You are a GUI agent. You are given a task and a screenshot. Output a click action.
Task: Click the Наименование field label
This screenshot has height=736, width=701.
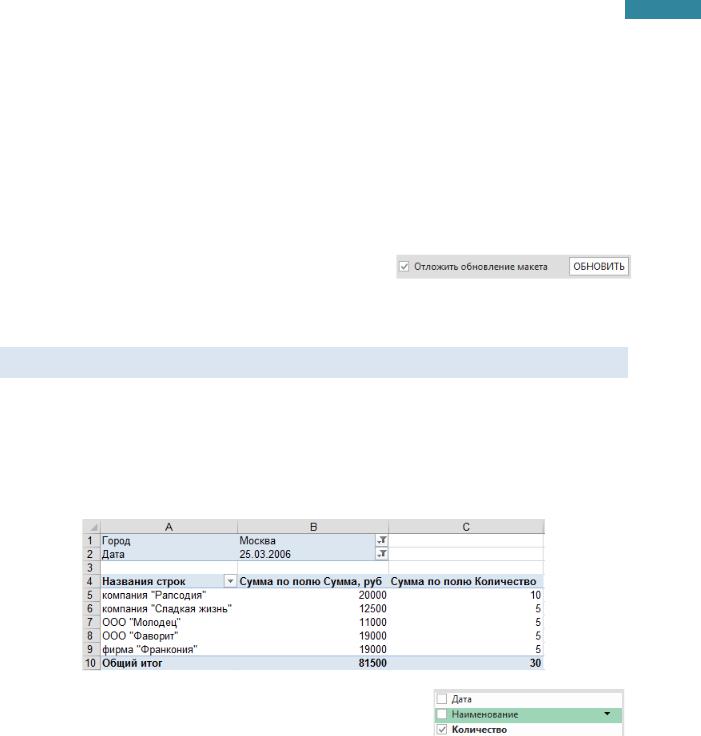[x=485, y=714]
